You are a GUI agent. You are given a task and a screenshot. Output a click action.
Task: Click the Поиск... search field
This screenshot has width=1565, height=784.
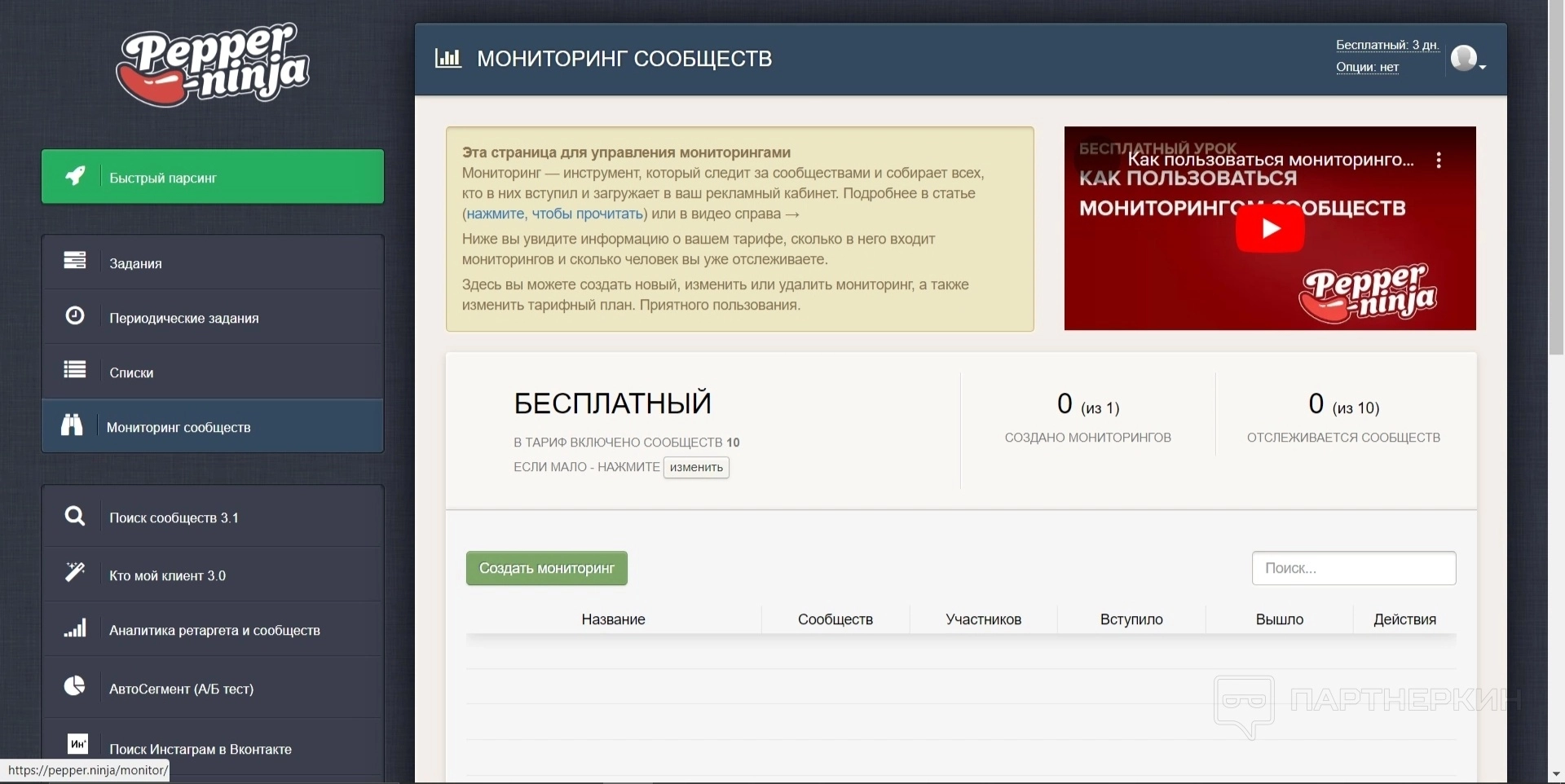coord(1354,568)
